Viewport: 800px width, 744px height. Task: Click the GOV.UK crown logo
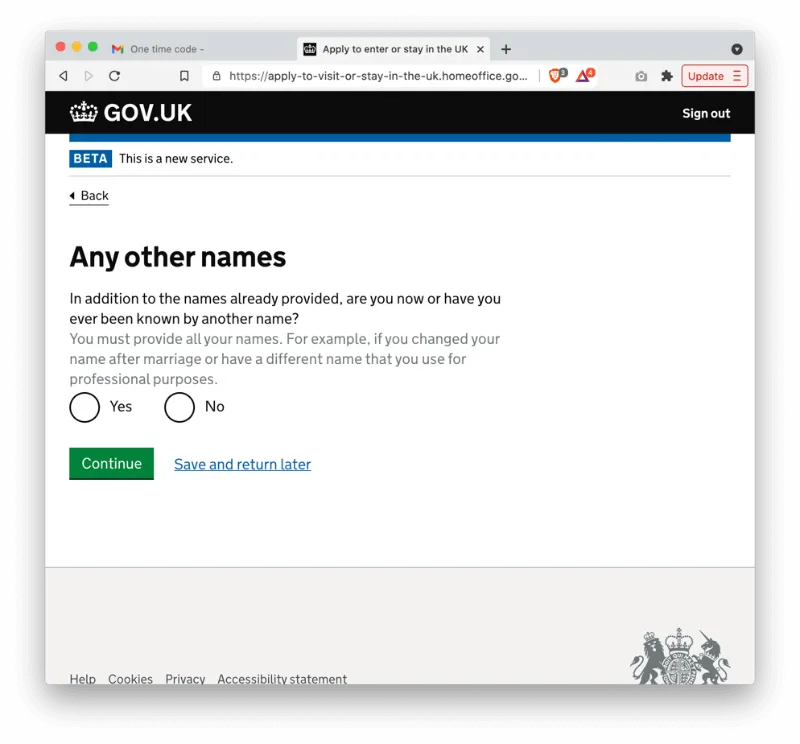tap(131, 112)
